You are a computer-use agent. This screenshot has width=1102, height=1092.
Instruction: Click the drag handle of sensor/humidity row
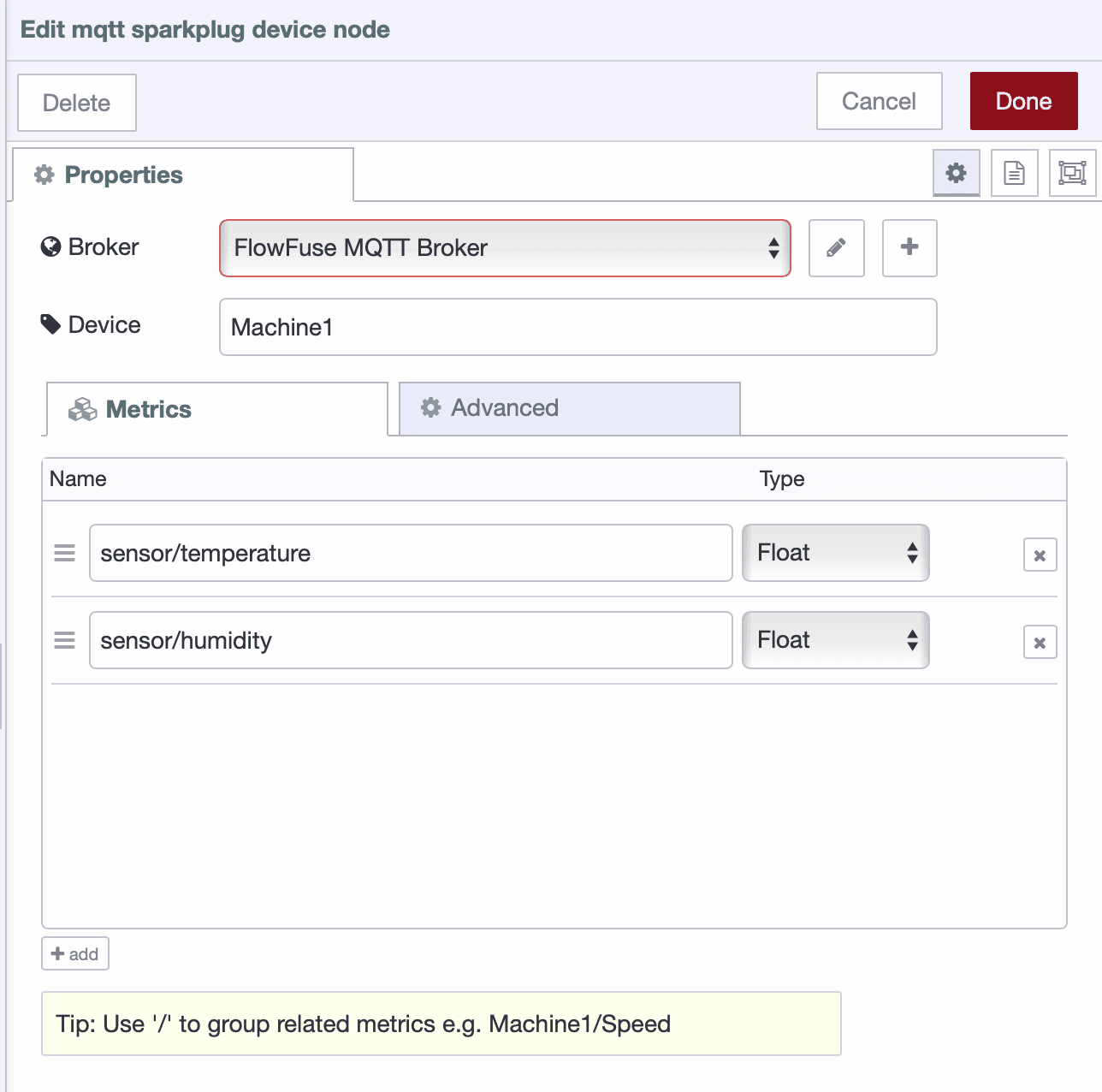click(64, 639)
